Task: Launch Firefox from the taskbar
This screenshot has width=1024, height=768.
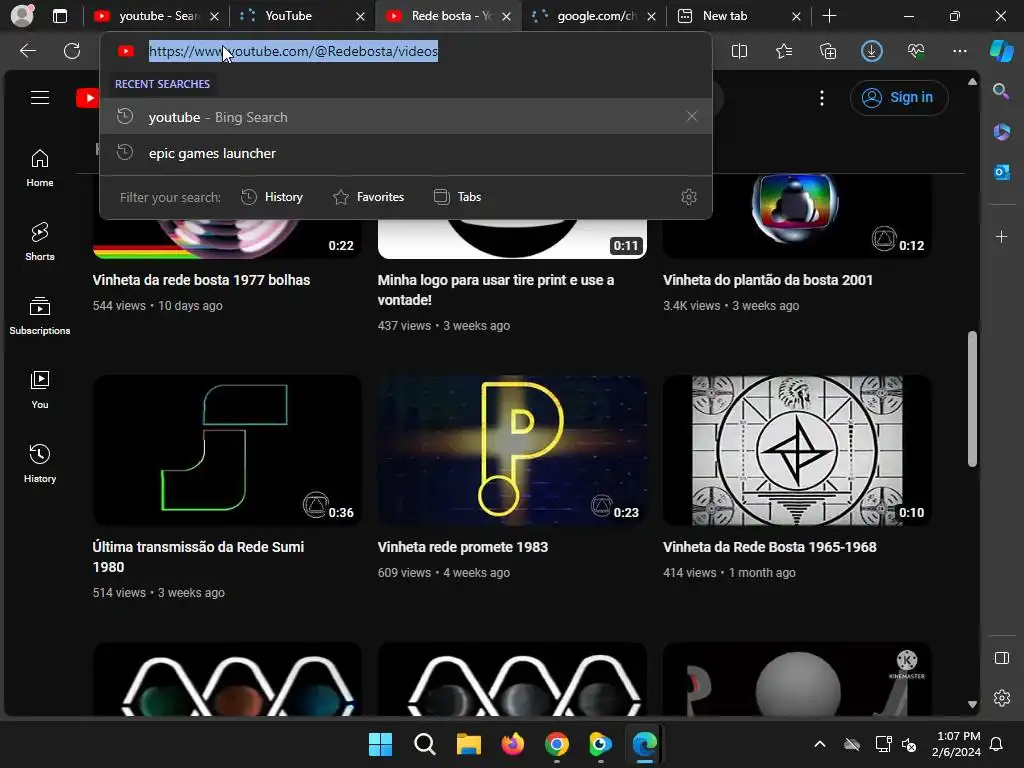Action: pos(513,744)
